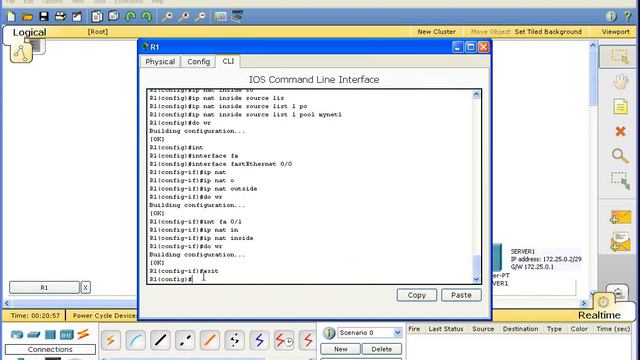This screenshot has height=360, width=640.
Task: Pick Copper Straight-Through cable
Action: (160, 340)
